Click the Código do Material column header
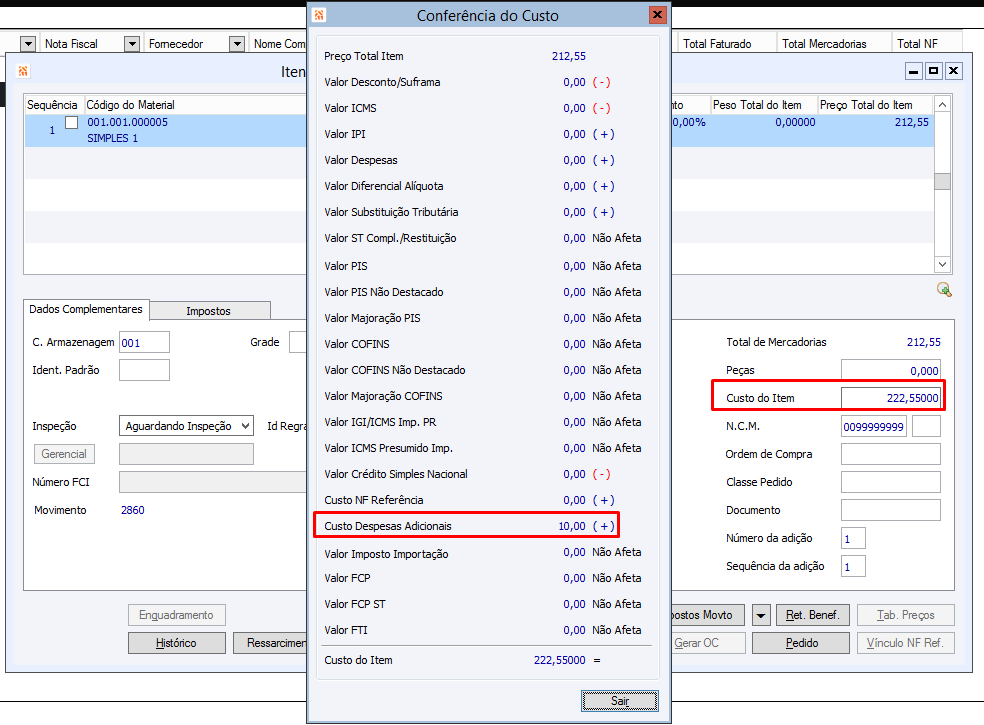Screen dimensions: 984x725 click(x=195, y=105)
